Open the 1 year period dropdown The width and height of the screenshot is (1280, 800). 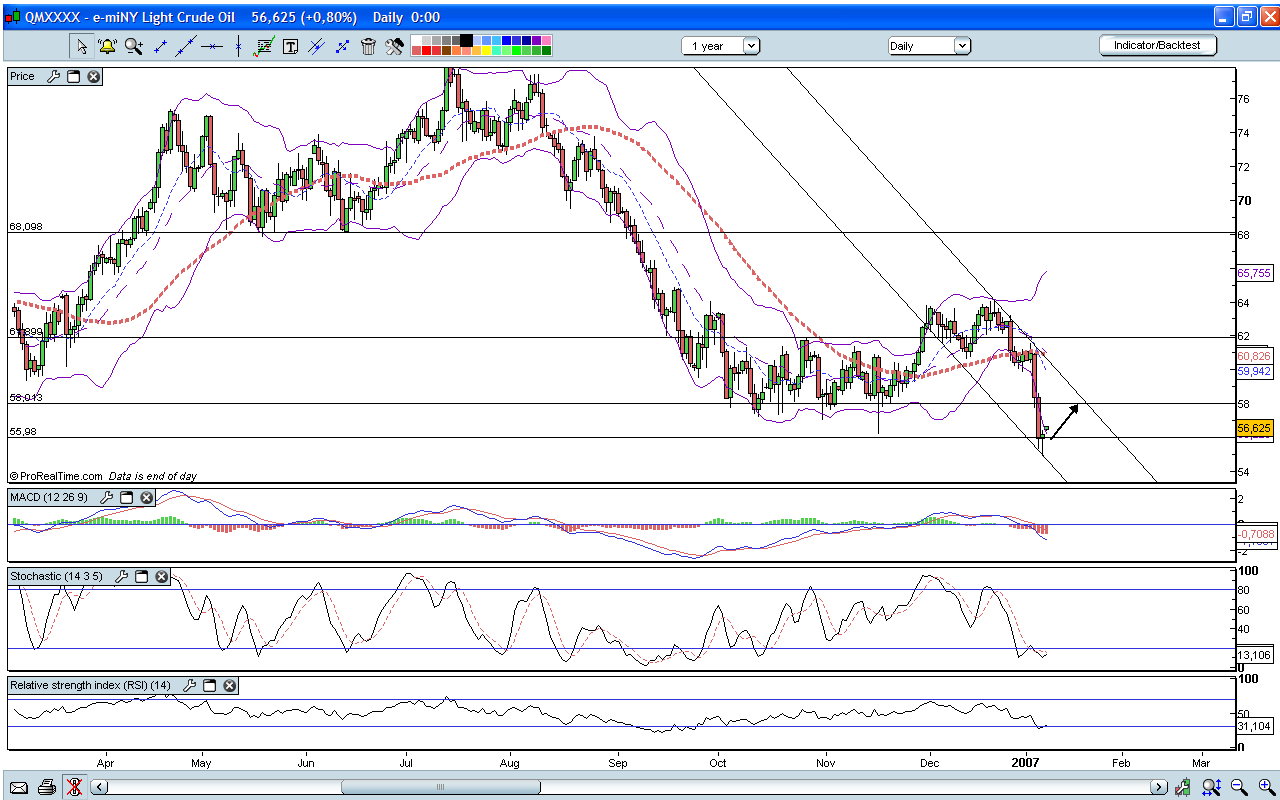[x=722, y=46]
